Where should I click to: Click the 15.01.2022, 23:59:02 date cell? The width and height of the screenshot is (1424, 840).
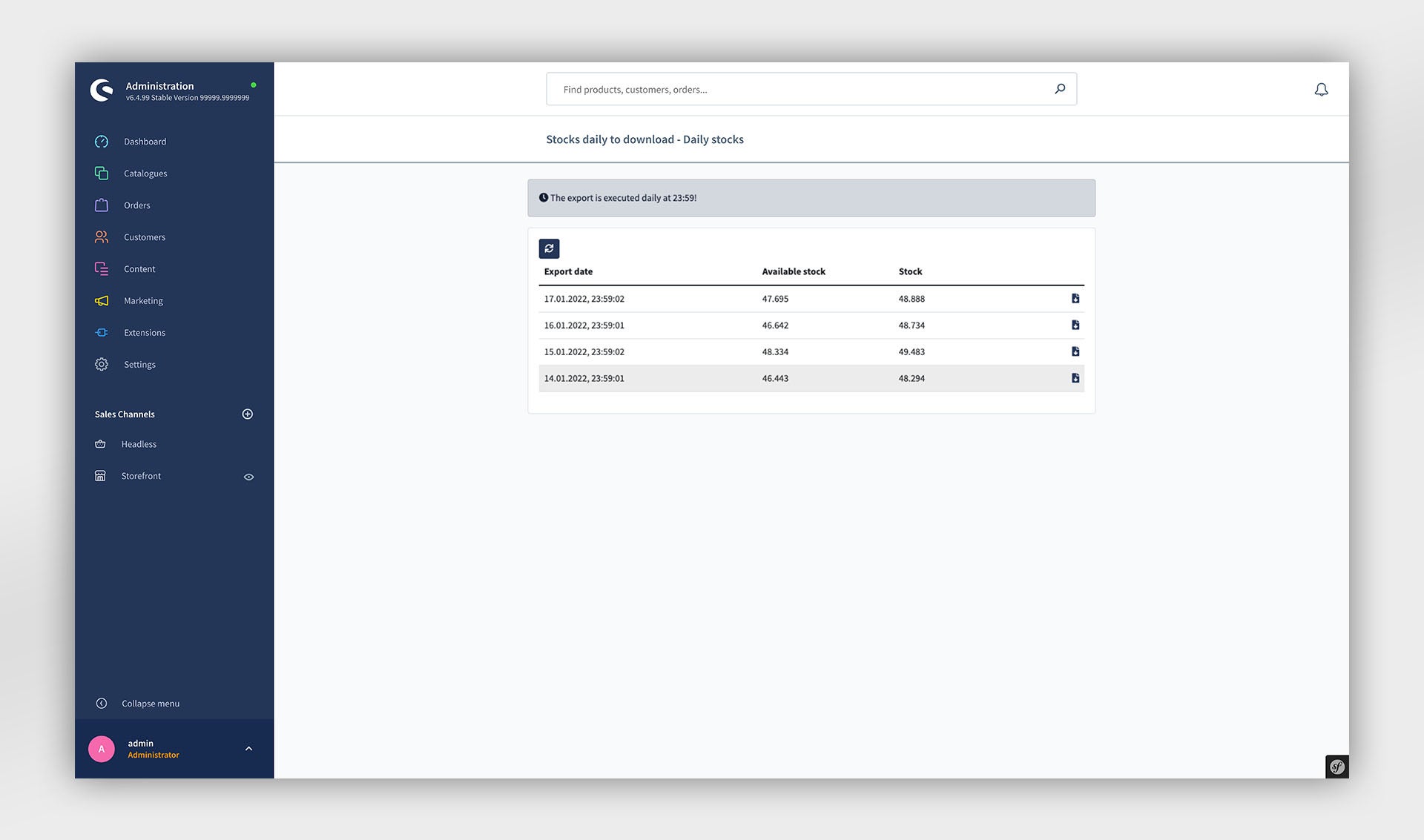pyautogui.click(x=584, y=352)
